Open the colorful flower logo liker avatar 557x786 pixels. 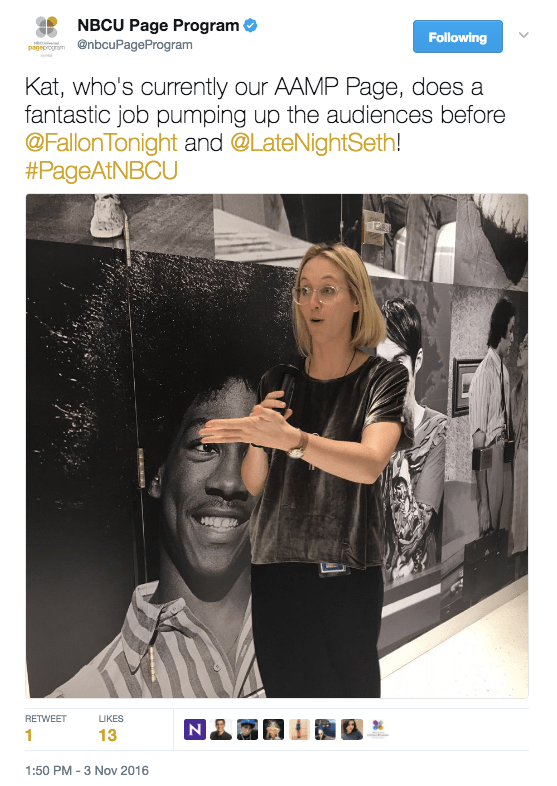(378, 729)
